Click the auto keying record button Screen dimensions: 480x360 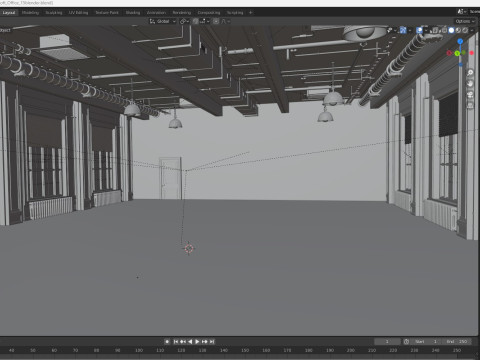tap(167, 342)
